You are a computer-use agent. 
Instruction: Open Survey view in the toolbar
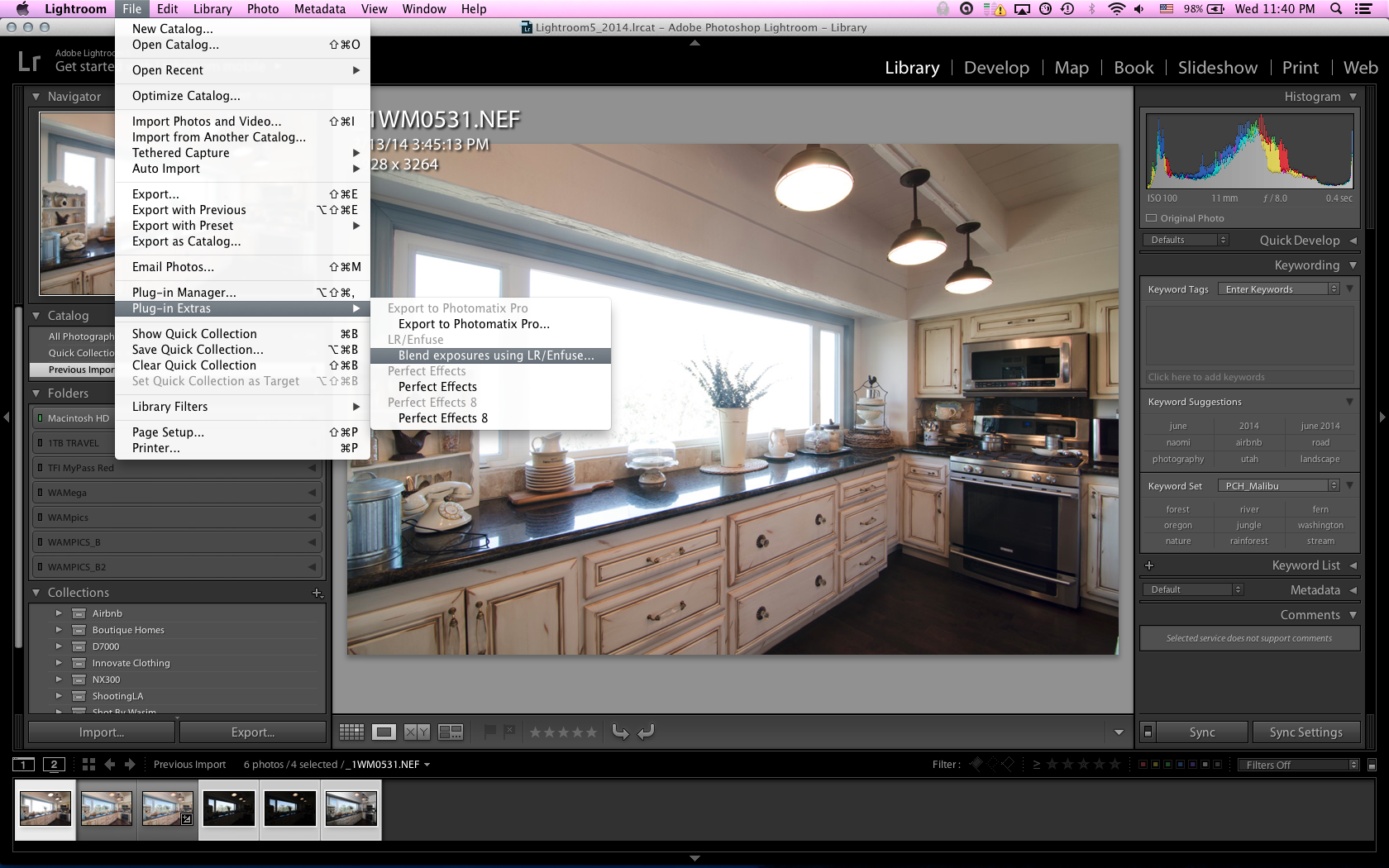(x=451, y=732)
